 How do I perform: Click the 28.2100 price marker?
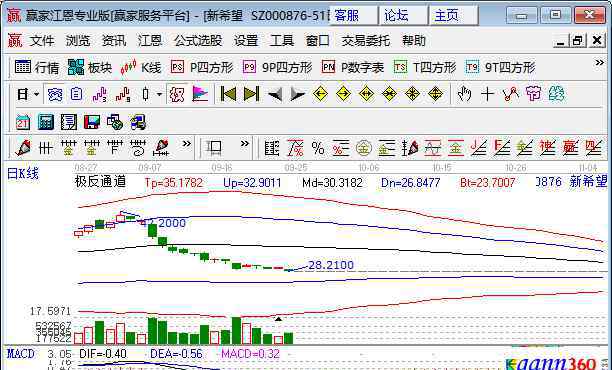click(x=331, y=265)
